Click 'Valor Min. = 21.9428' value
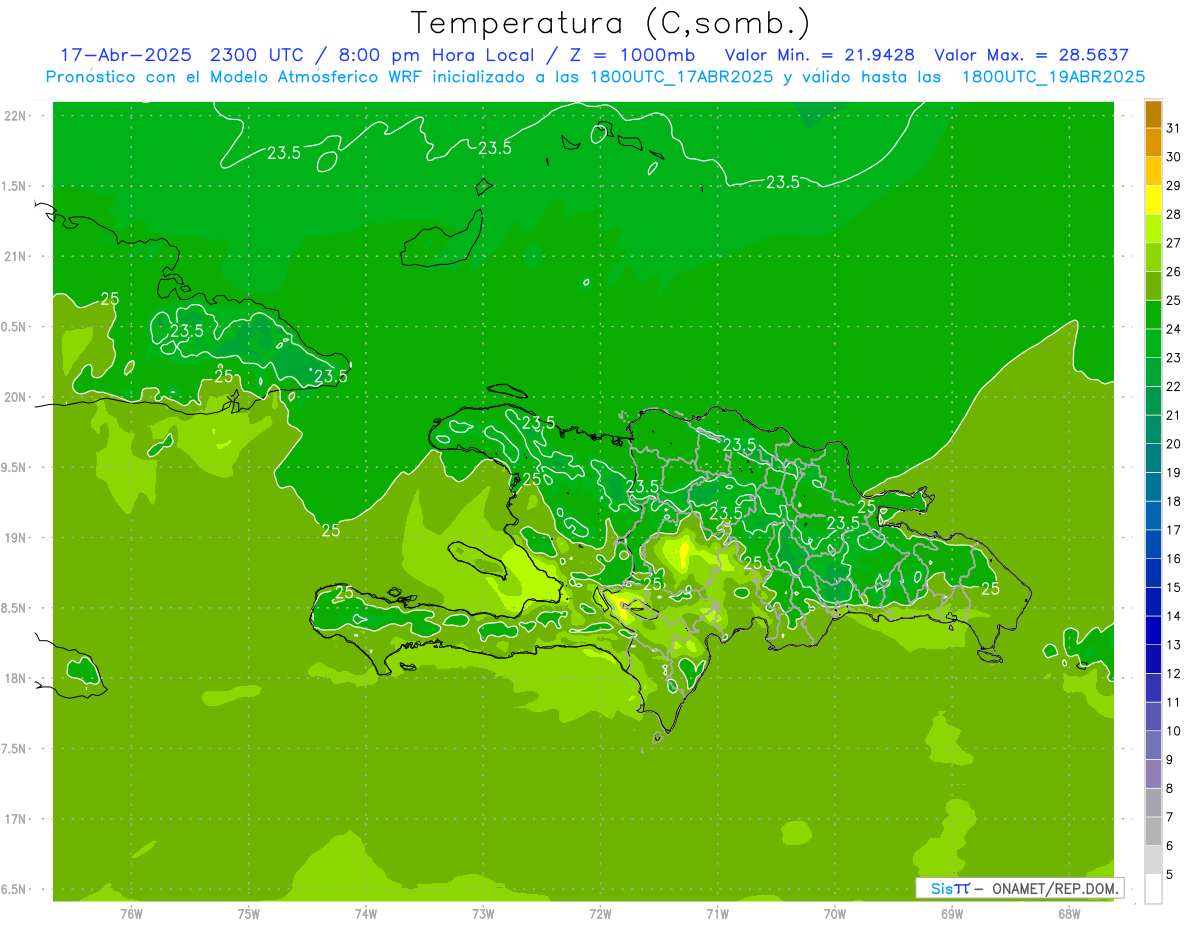1200x927 pixels. point(819,55)
